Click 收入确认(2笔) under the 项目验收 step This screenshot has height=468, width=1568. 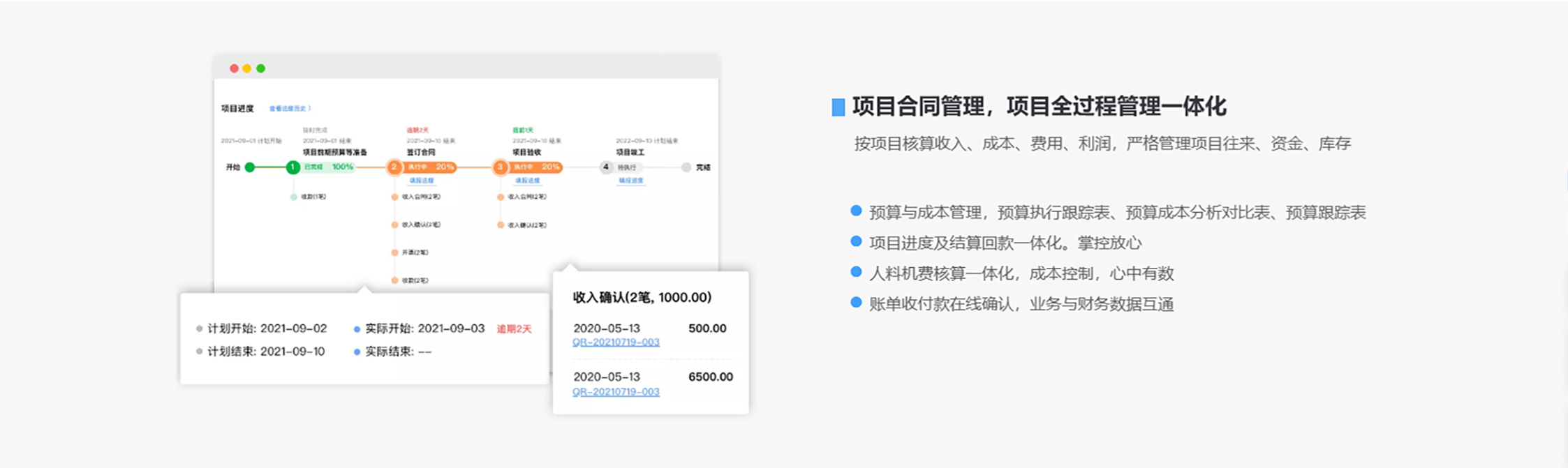[527, 225]
